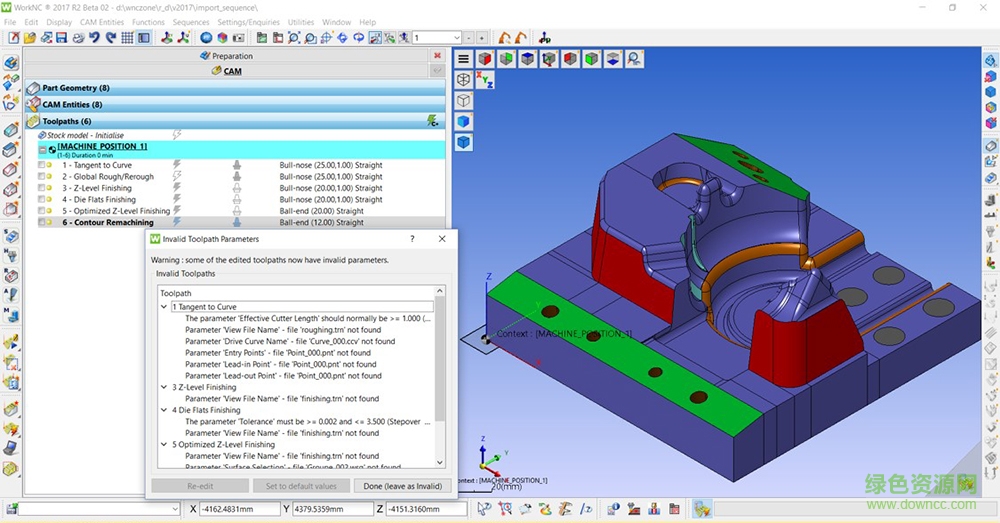Click the lightning icon for Contour Remachining

178,222
